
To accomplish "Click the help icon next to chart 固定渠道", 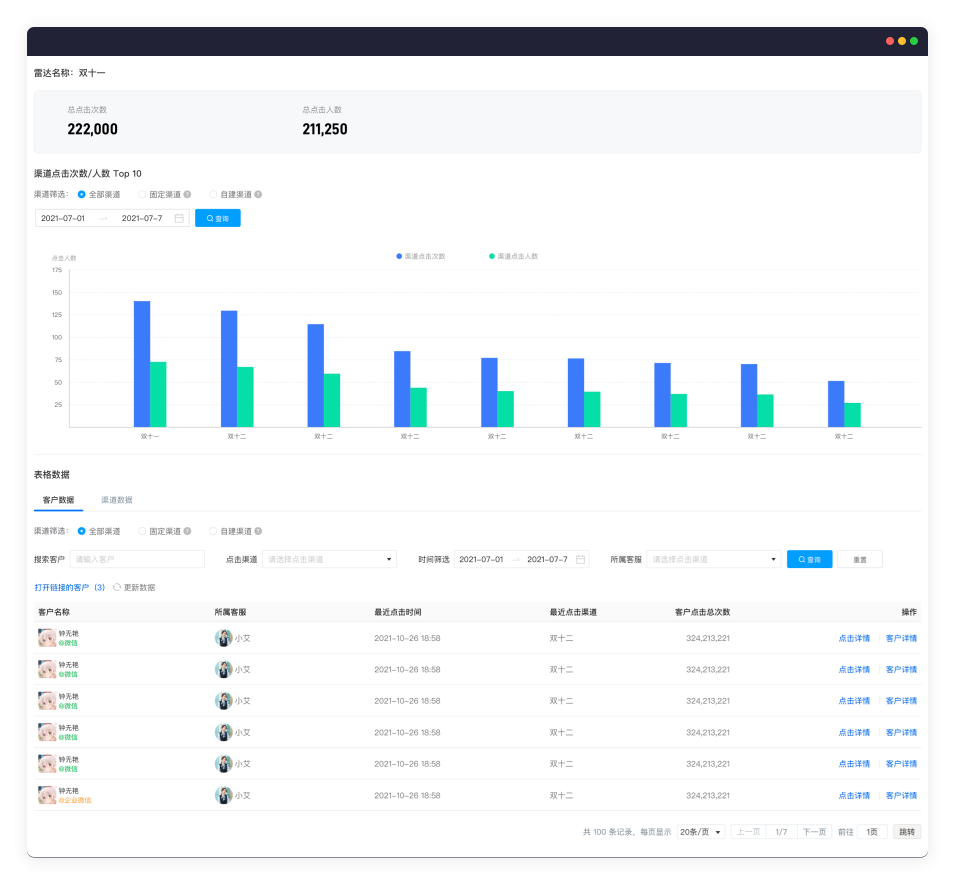I will [x=187, y=195].
